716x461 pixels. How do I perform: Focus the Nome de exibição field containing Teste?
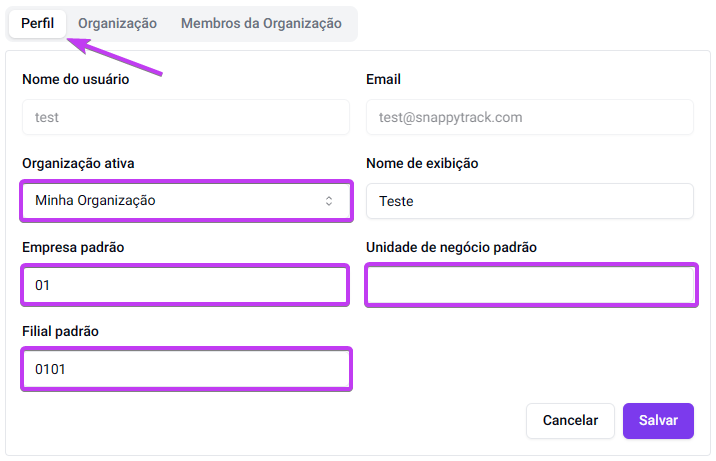click(x=529, y=201)
